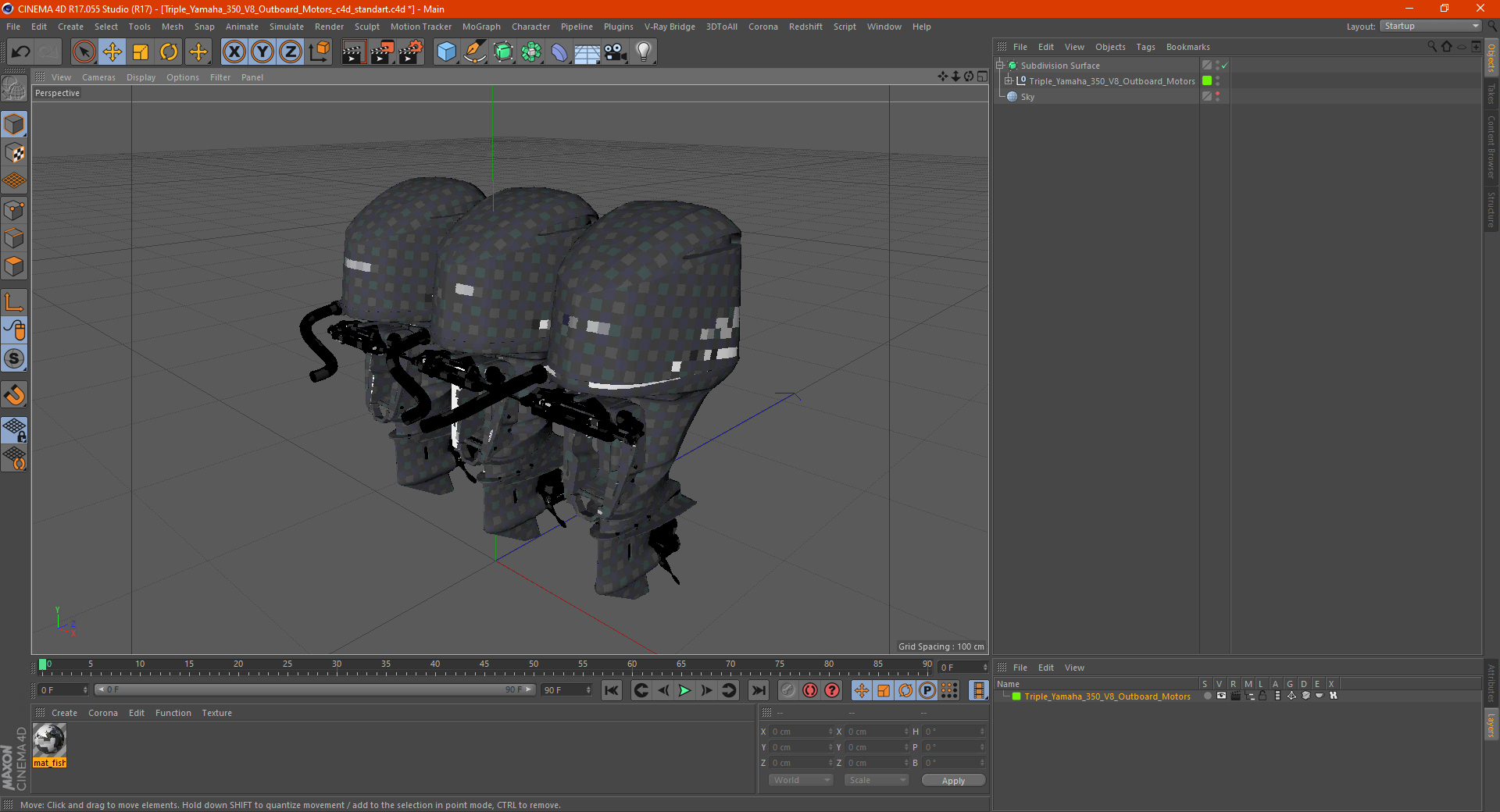Open the Simulate menu
This screenshot has height=812, width=1500.
[287, 27]
